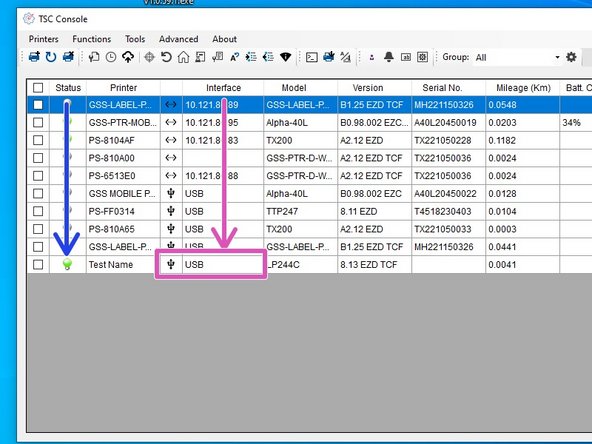The width and height of the screenshot is (592, 444).
Task: Open the About menu
Action: [x=224, y=39]
